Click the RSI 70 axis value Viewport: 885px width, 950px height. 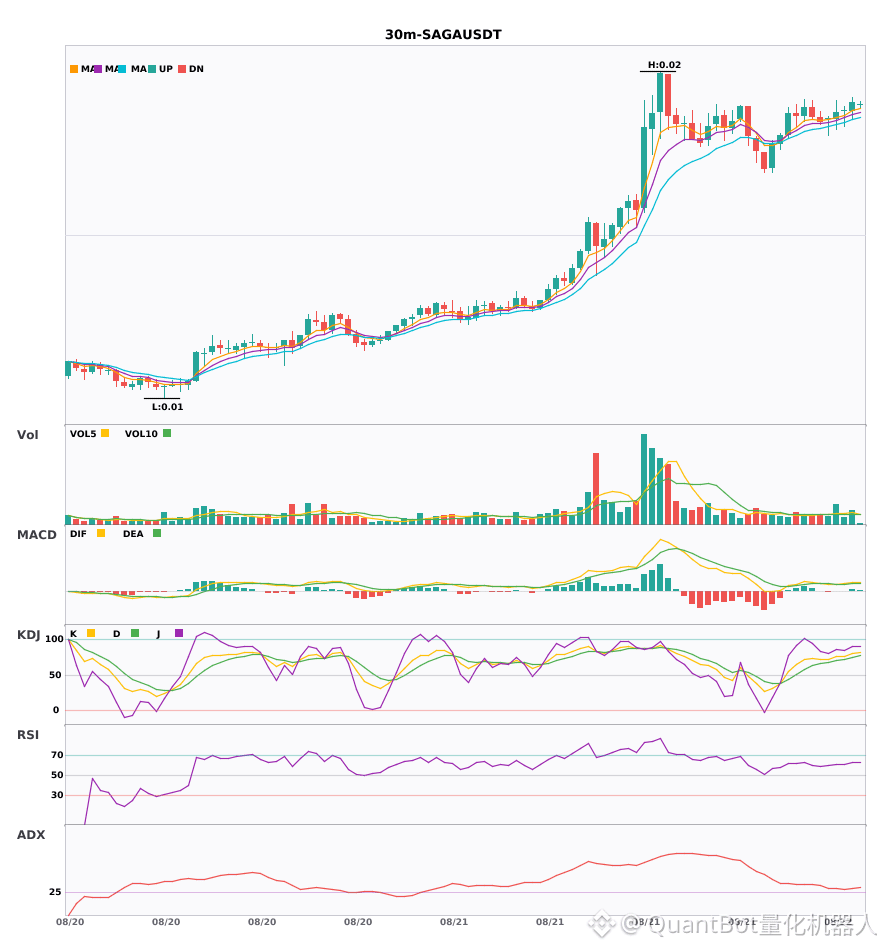tap(57, 755)
